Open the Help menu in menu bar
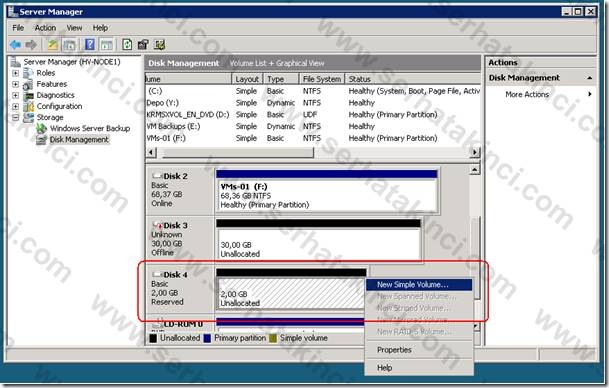The height and width of the screenshot is (388, 609). click(x=100, y=28)
